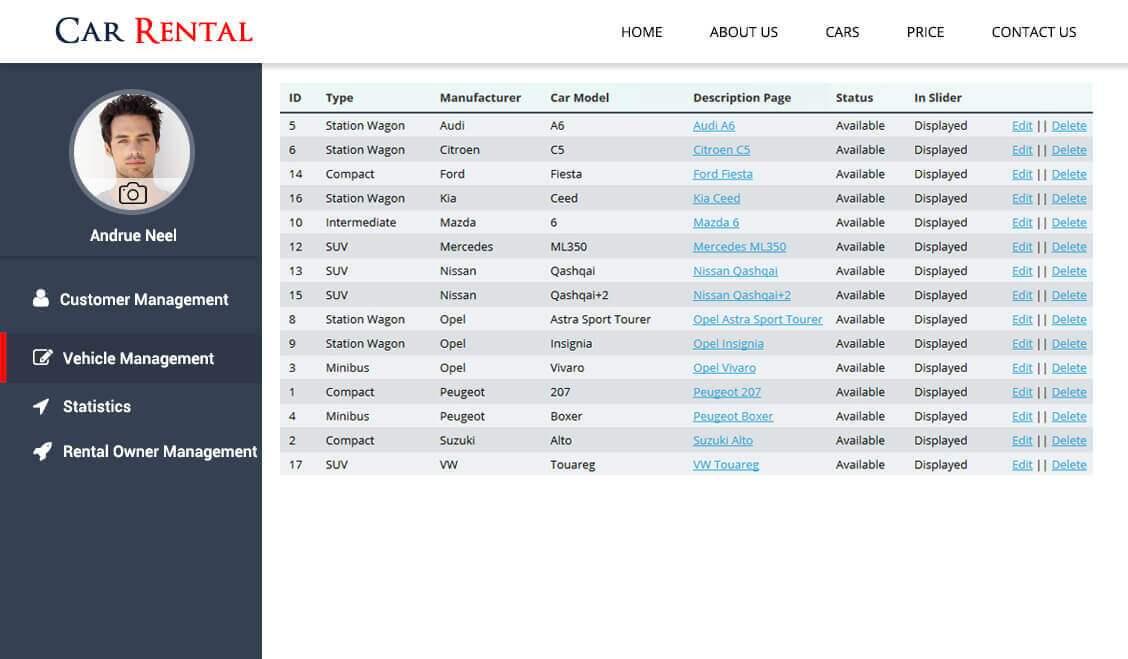Delete the VW Touareg vehicle
This screenshot has width=1128, height=659.
[1068, 465]
